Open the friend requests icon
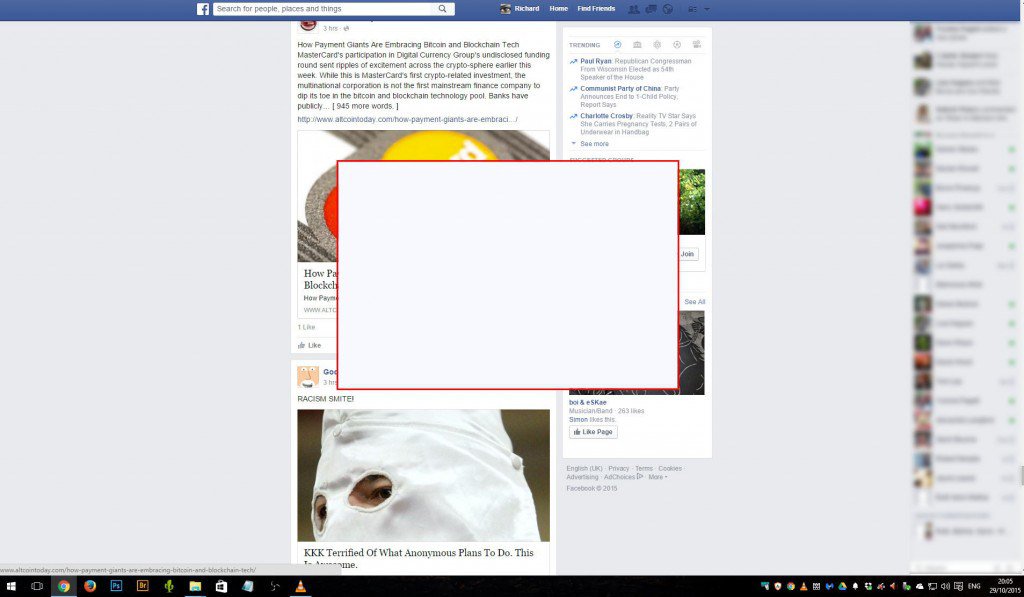Image resolution: width=1024 pixels, height=597 pixels. [633, 9]
